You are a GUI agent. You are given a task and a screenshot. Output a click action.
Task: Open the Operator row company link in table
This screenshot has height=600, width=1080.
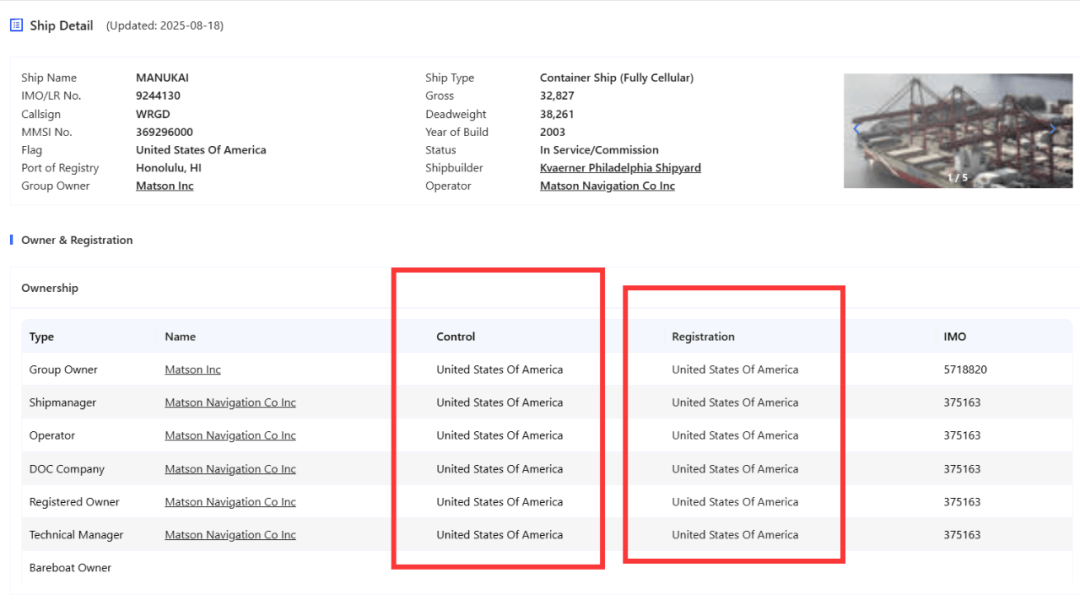pyautogui.click(x=230, y=436)
